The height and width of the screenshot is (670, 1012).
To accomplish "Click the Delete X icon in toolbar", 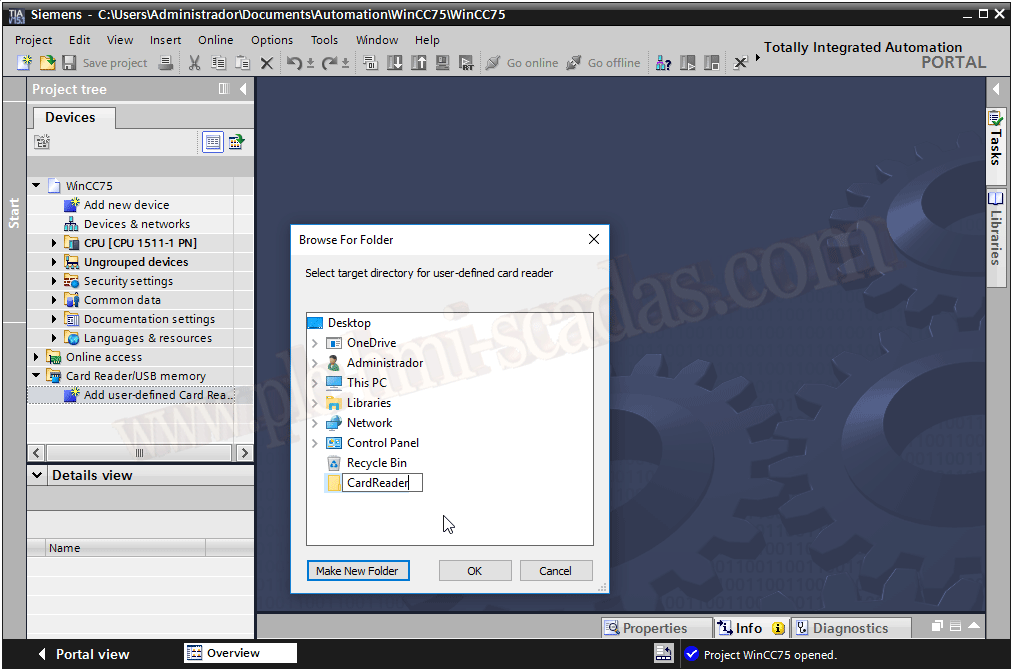I will coord(267,63).
